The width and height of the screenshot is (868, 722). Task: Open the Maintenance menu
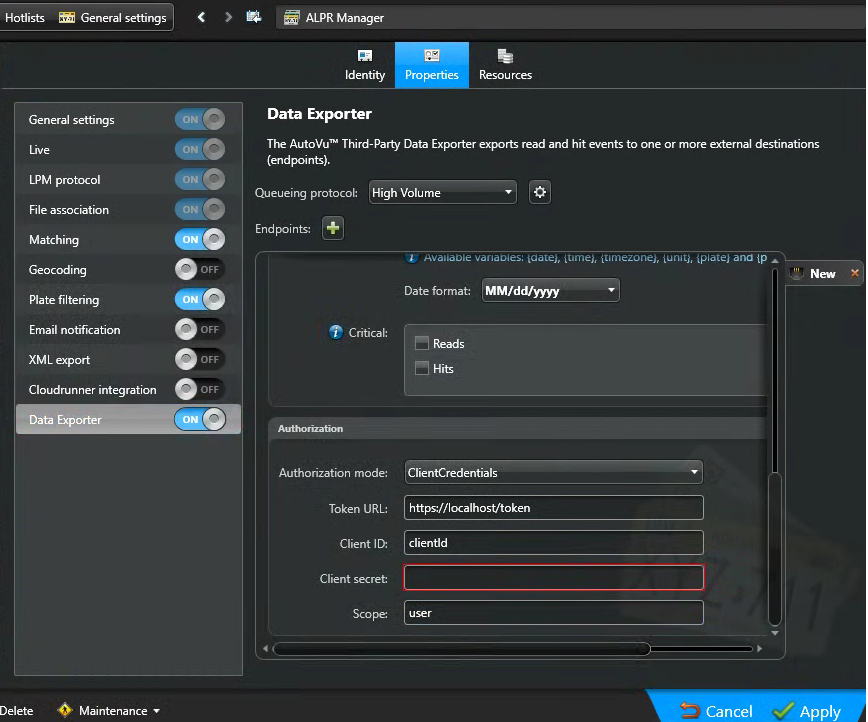click(x=110, y=711)
